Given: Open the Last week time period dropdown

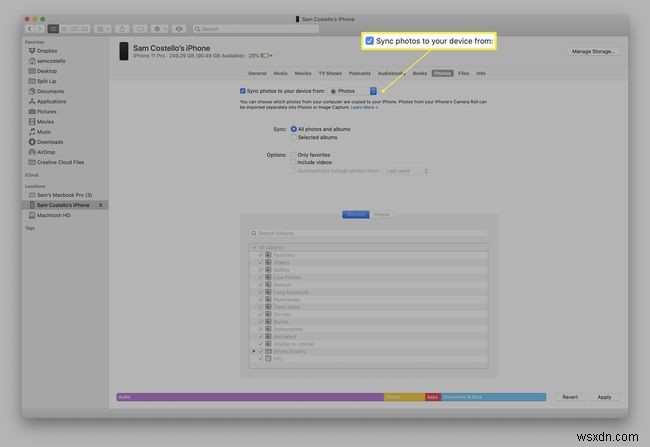Looking at the screenshot, I should pos(406,171).
